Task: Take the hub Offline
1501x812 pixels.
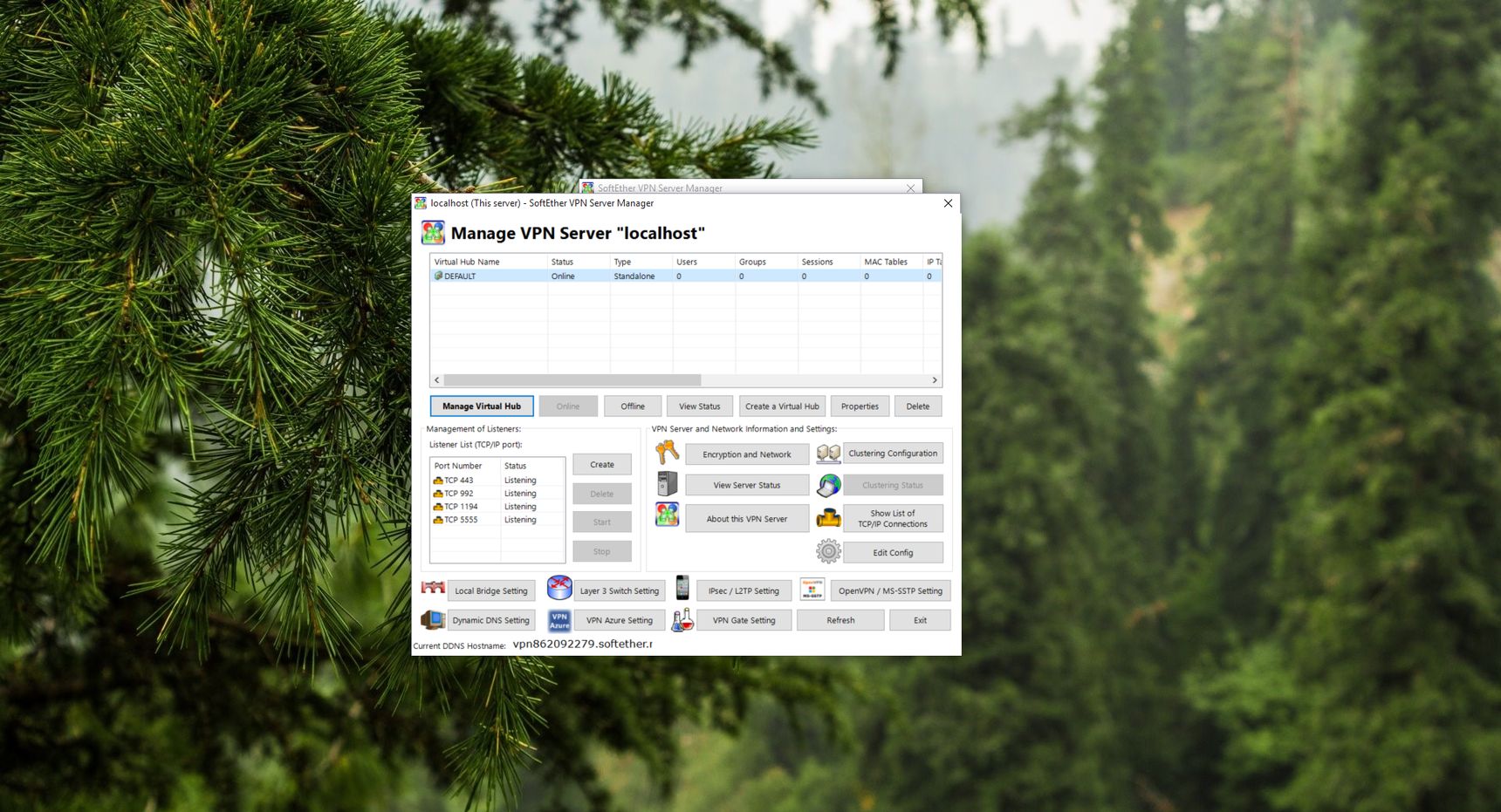Action: pos(633,406)
